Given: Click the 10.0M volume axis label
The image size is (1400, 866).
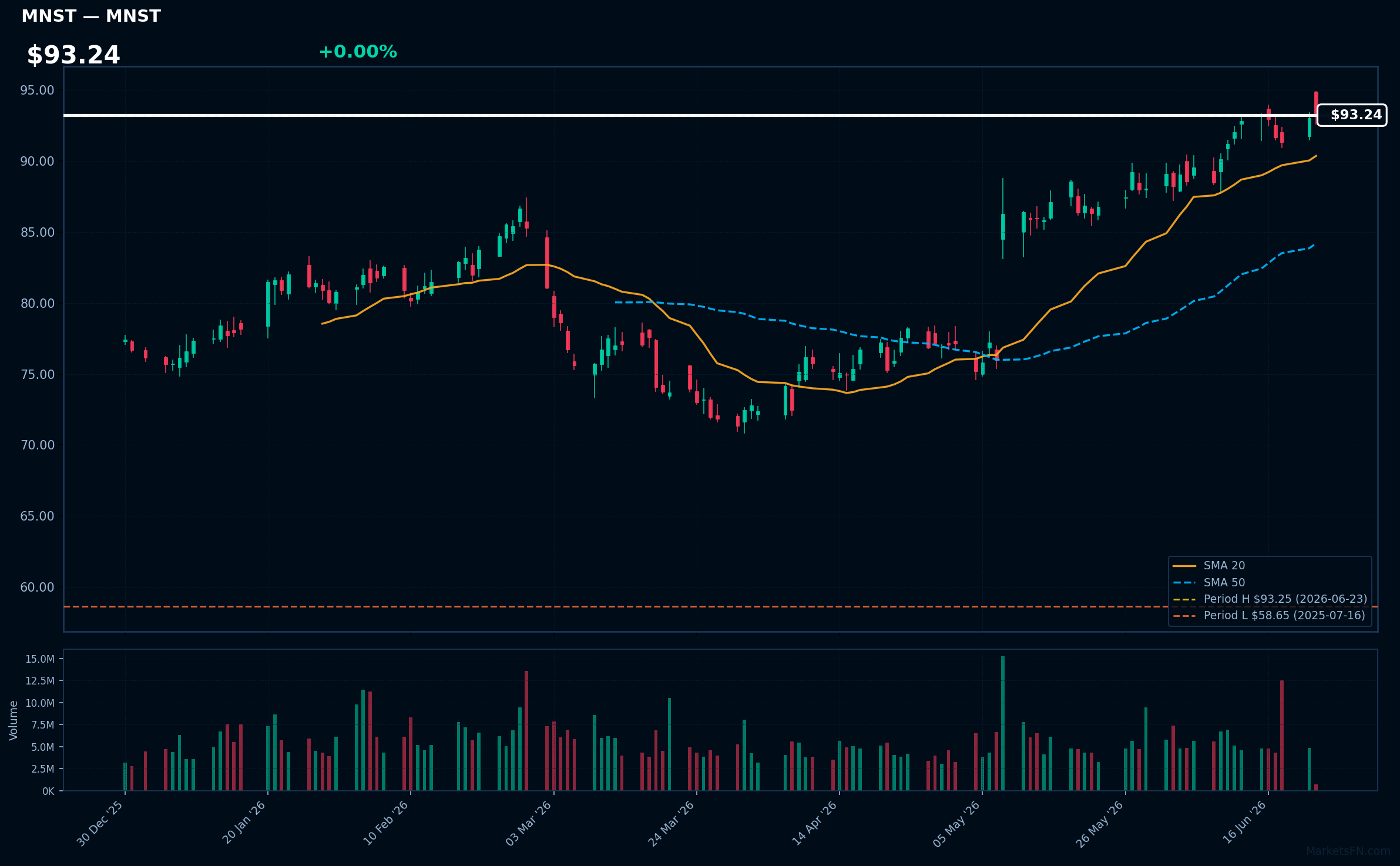Looking at the screenshot, I should [x=40, y=703].
